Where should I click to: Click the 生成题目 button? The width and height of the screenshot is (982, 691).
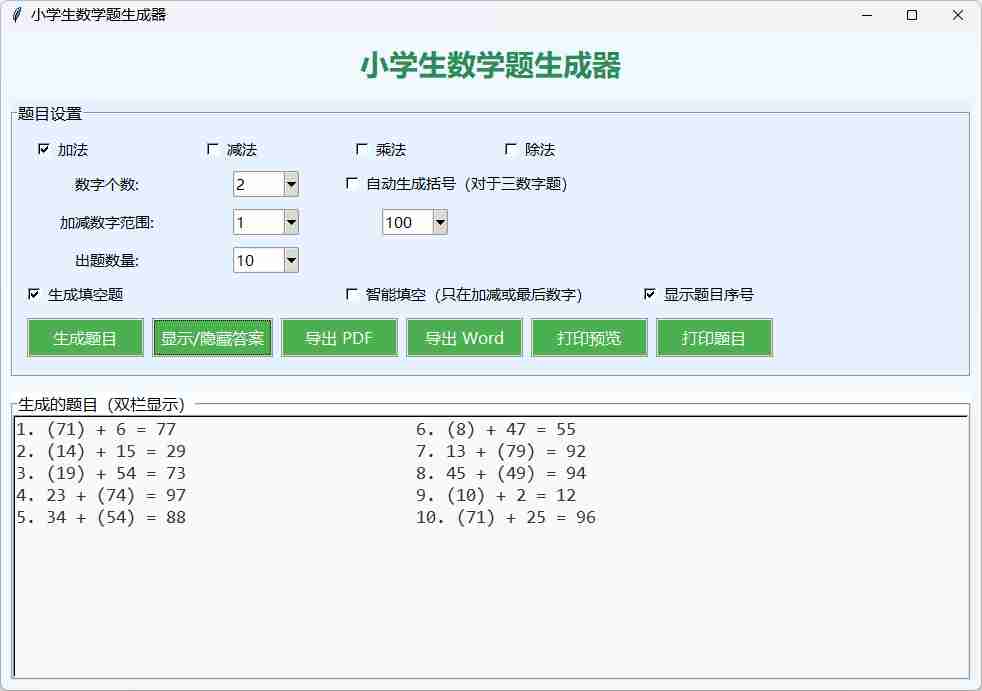tap(85, 338)
